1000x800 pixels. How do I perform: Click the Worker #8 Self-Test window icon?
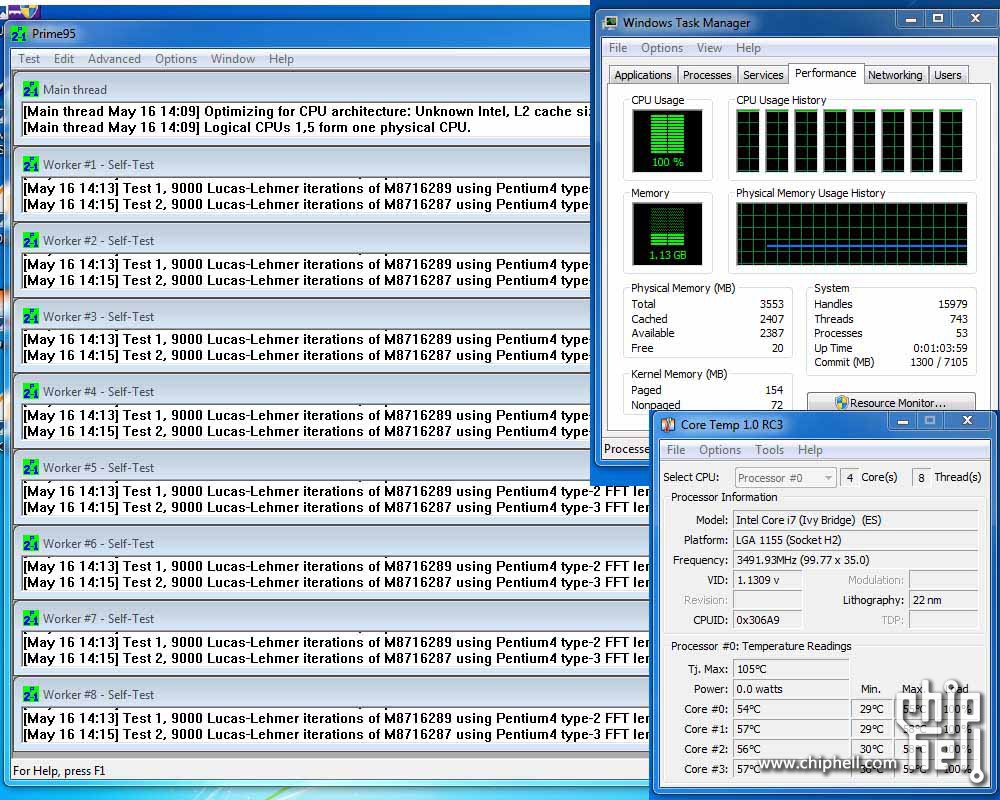click(31, 695)
